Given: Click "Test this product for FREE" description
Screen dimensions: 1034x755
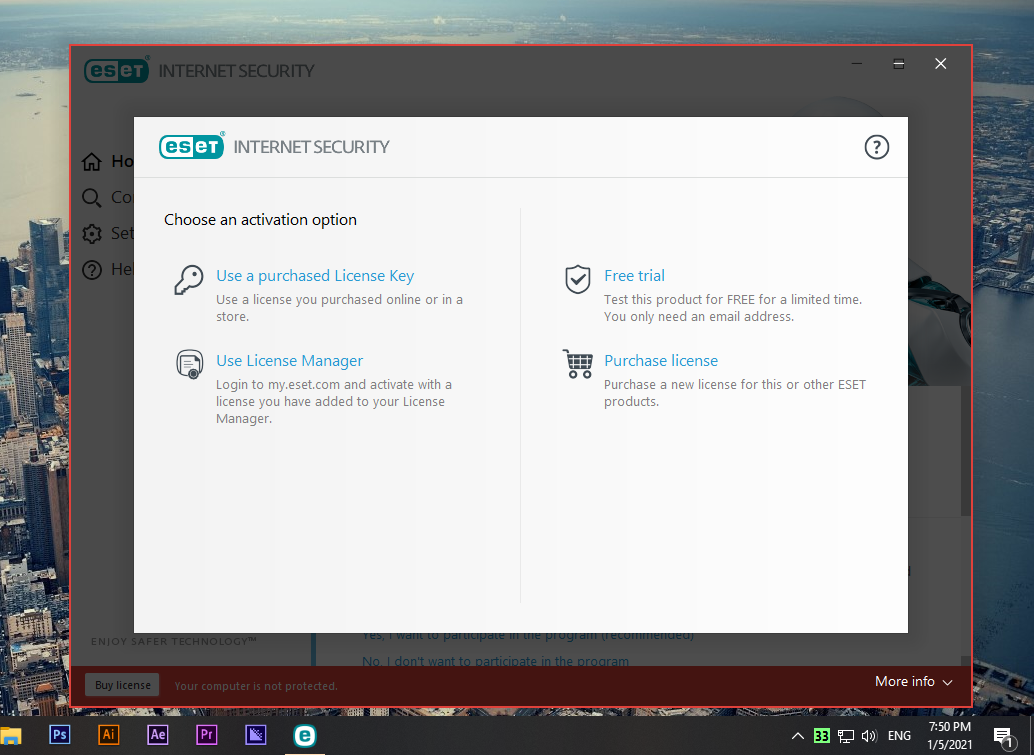Looking at the screenshot, I should click(x=733, y=308).
